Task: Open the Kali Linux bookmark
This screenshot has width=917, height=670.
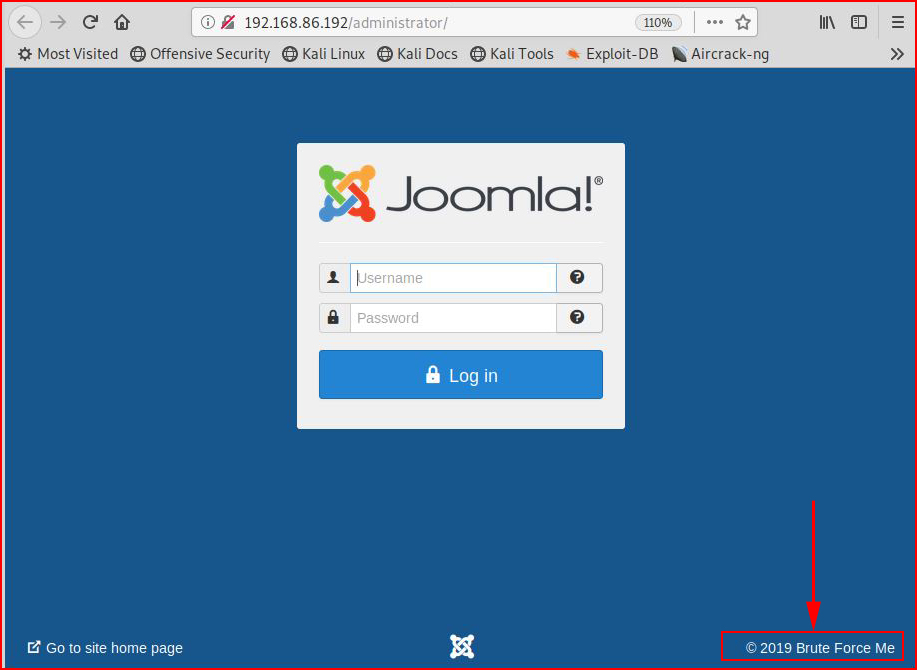Action: (x=323, y=54)
